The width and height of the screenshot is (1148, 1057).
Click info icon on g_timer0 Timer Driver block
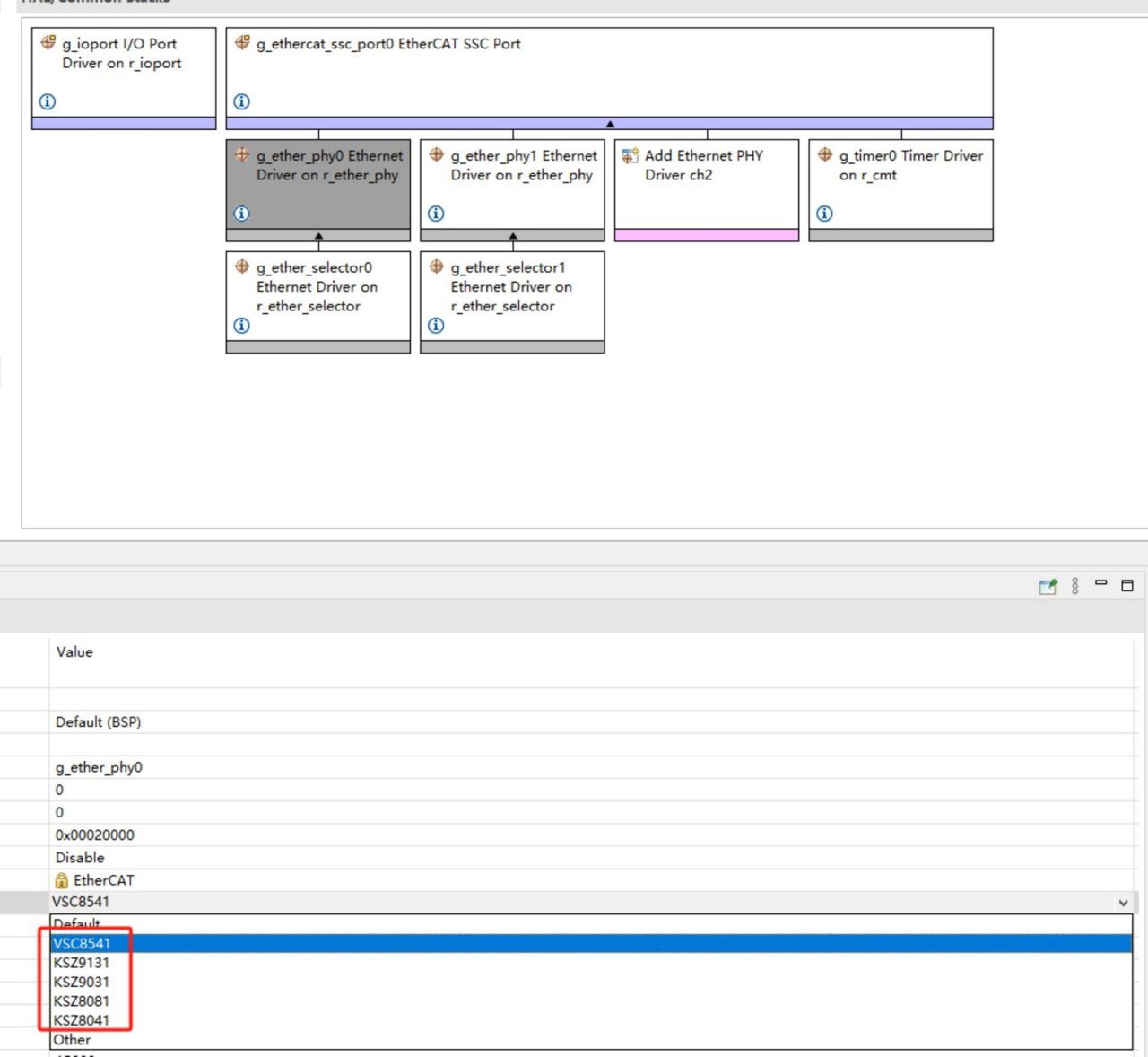824,214
